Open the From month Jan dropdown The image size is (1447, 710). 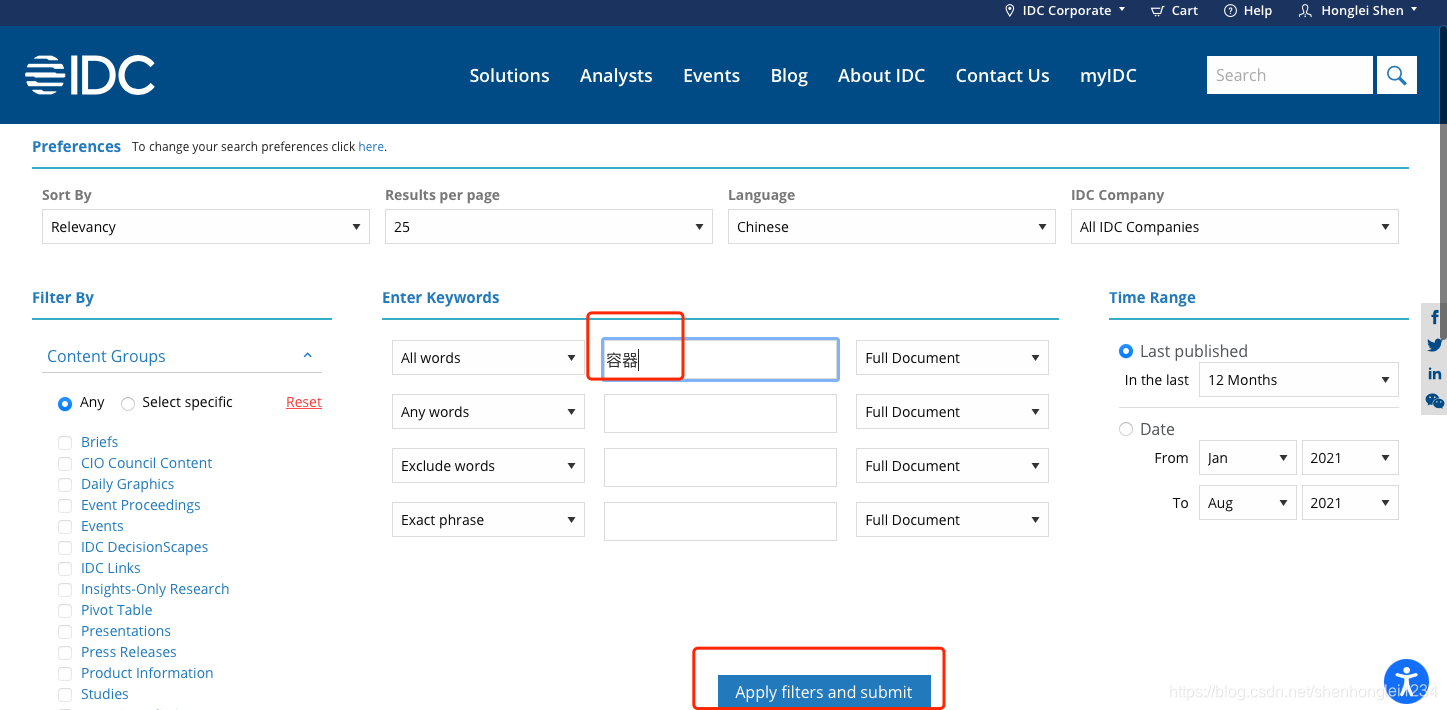[x=1247, y=458]
